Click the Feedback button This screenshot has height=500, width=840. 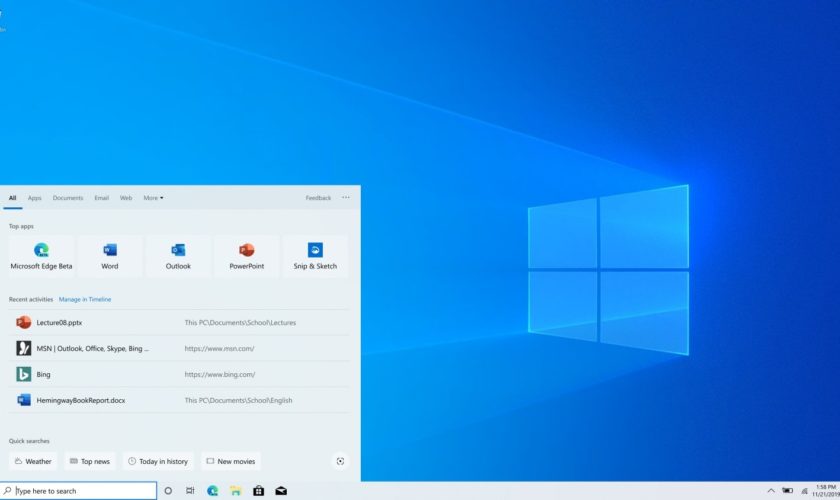(318, 198)
